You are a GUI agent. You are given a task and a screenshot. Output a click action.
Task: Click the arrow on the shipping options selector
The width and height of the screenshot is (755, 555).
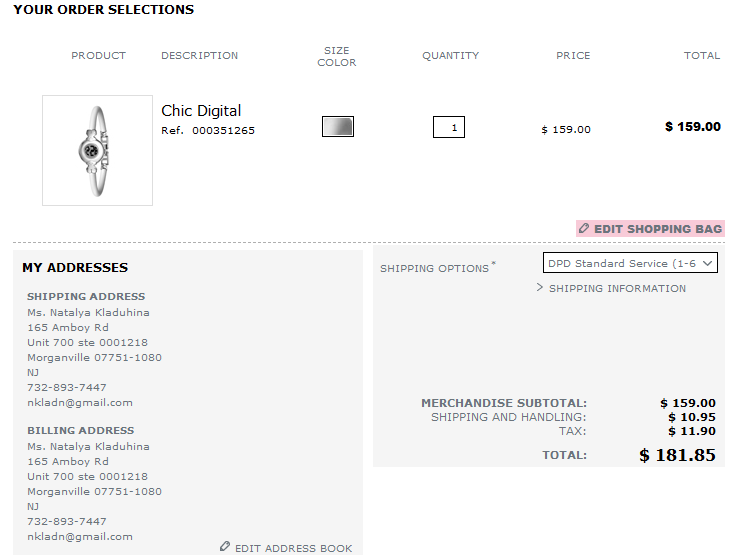[x=708, y=263]
